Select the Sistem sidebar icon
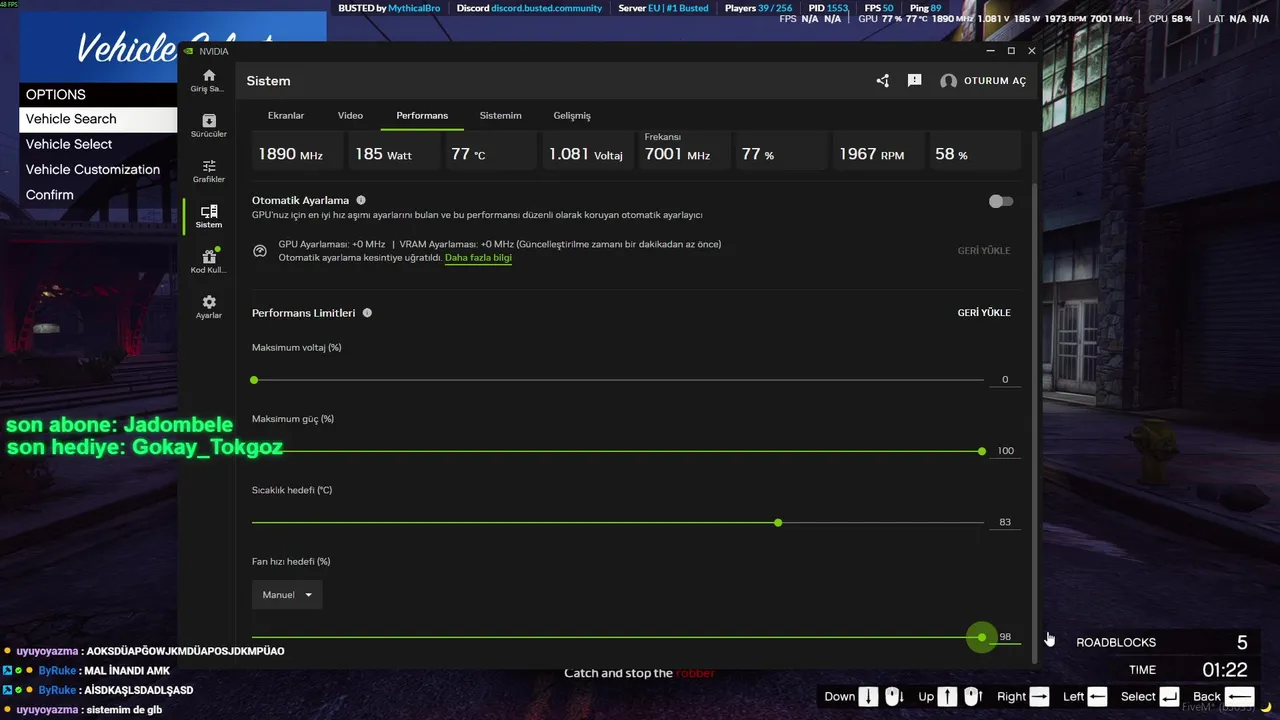Image resolution: width=1280 pixels, height=720 pixels. coord(209,211)
